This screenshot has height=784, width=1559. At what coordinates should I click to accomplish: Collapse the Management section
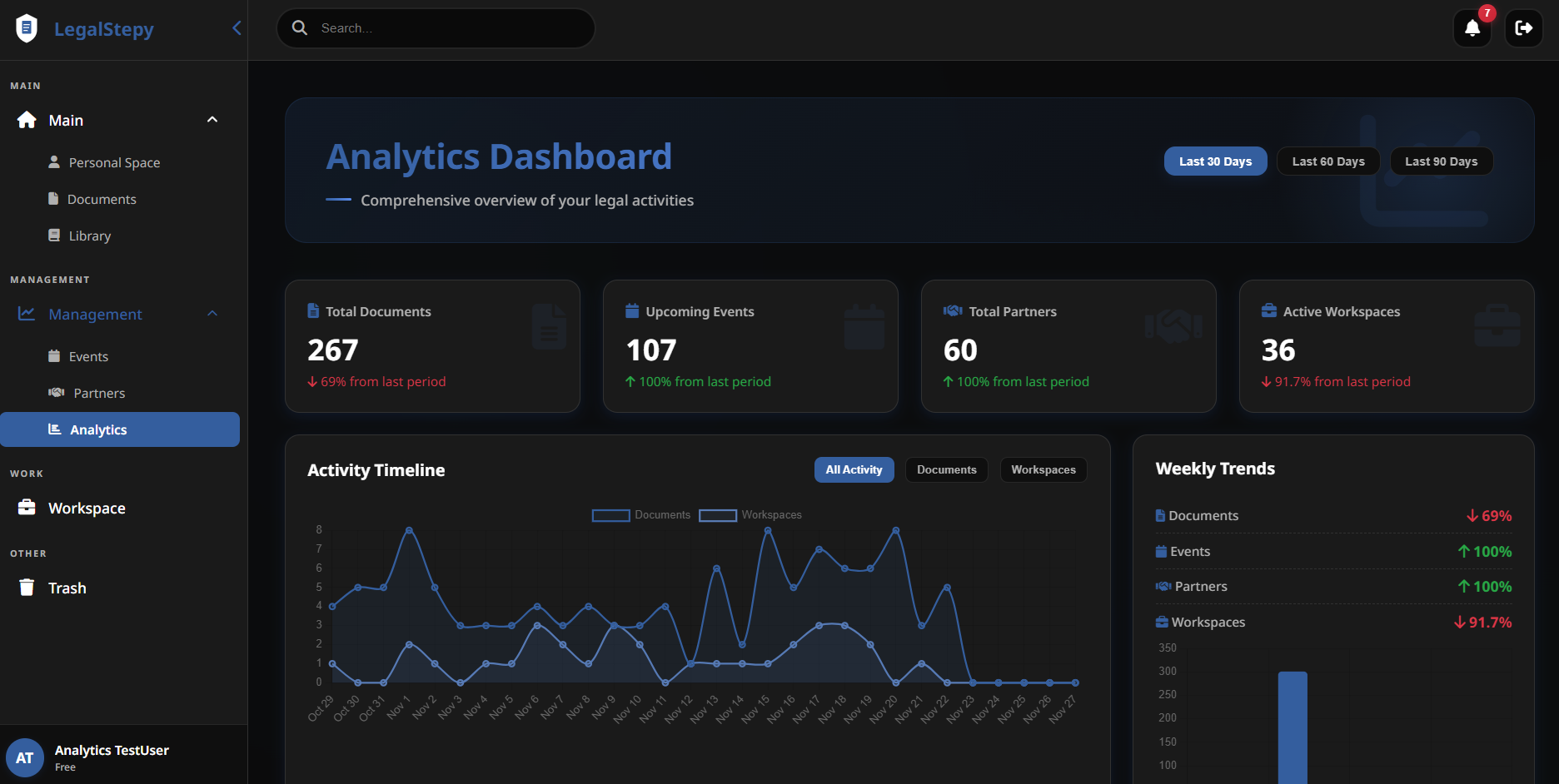[212, 314]
